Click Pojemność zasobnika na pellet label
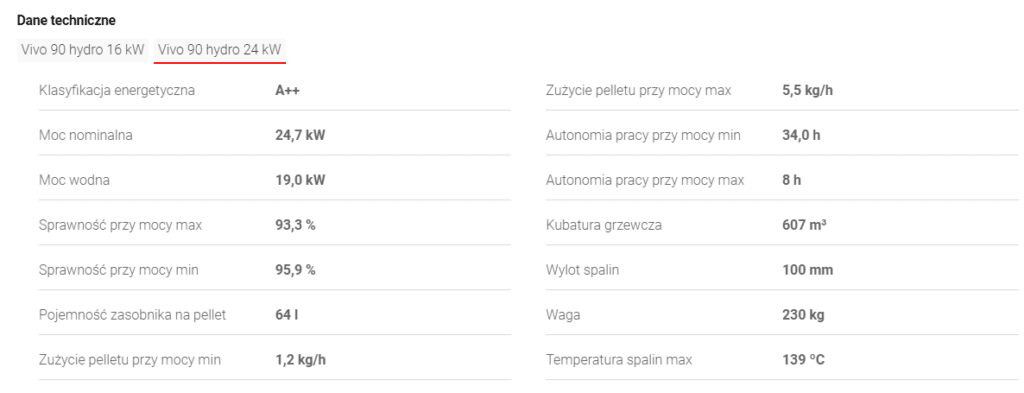The height and width of the screenshot is (393, 1024). [133, 315]
